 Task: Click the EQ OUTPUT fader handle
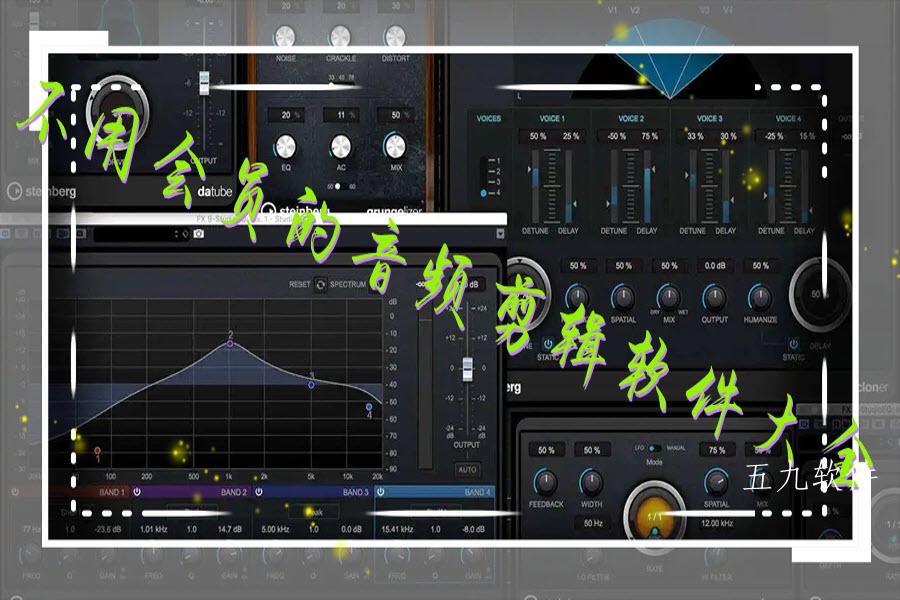coord(465,367)
